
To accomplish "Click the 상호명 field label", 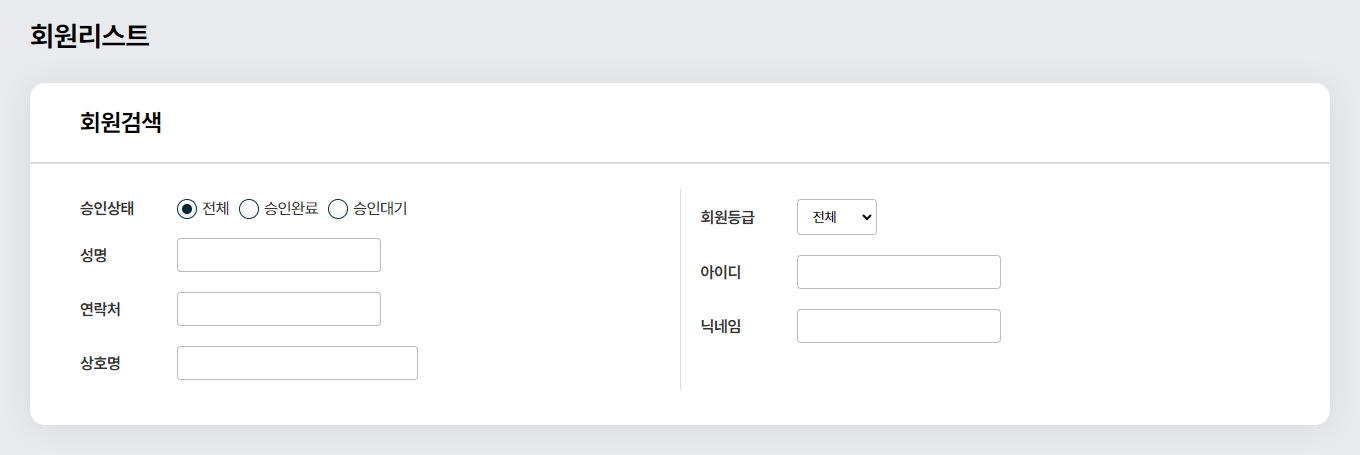I will coord(100,363).
